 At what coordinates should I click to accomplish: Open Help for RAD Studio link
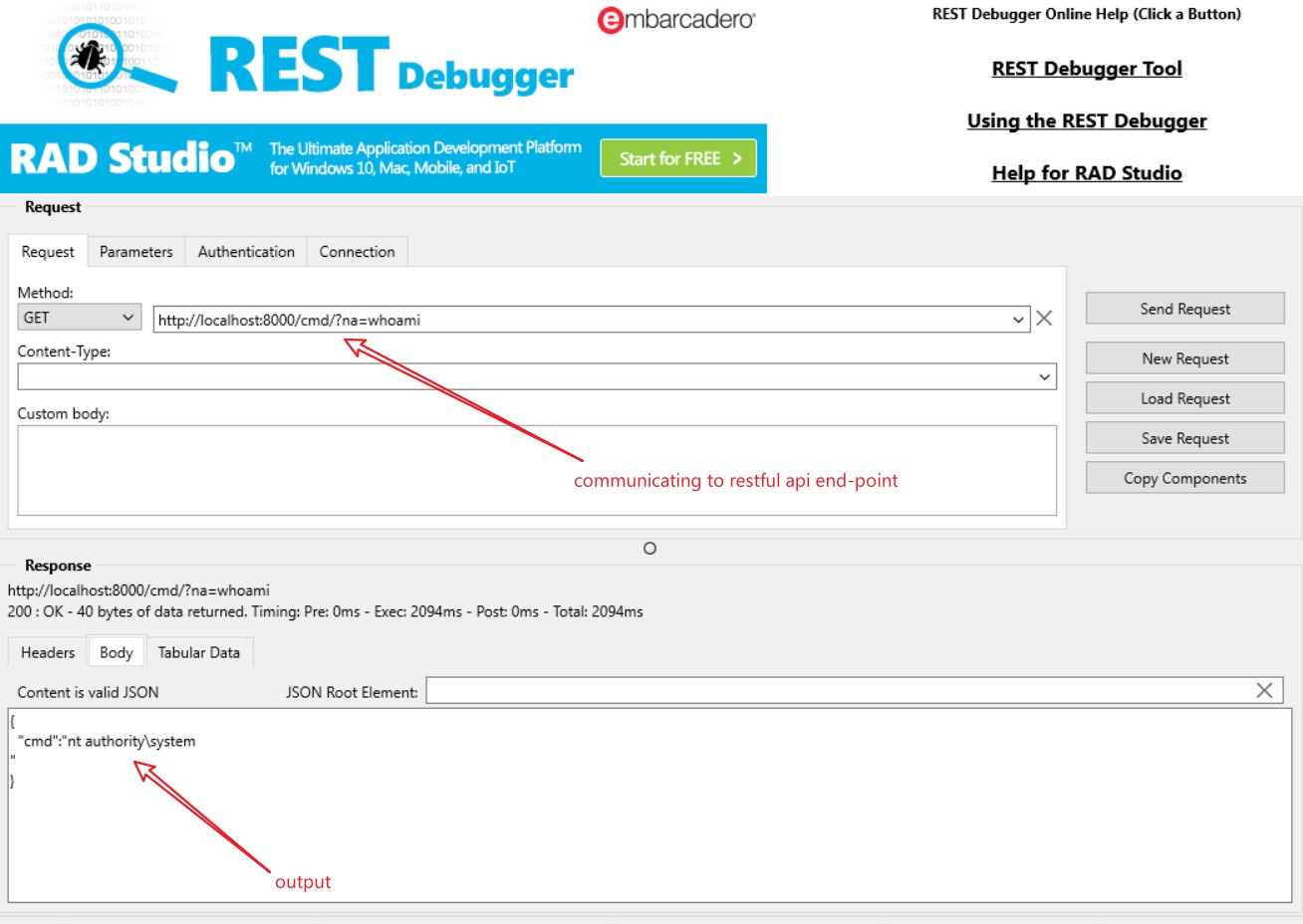pyautogui.click(x=1087, y=173)
